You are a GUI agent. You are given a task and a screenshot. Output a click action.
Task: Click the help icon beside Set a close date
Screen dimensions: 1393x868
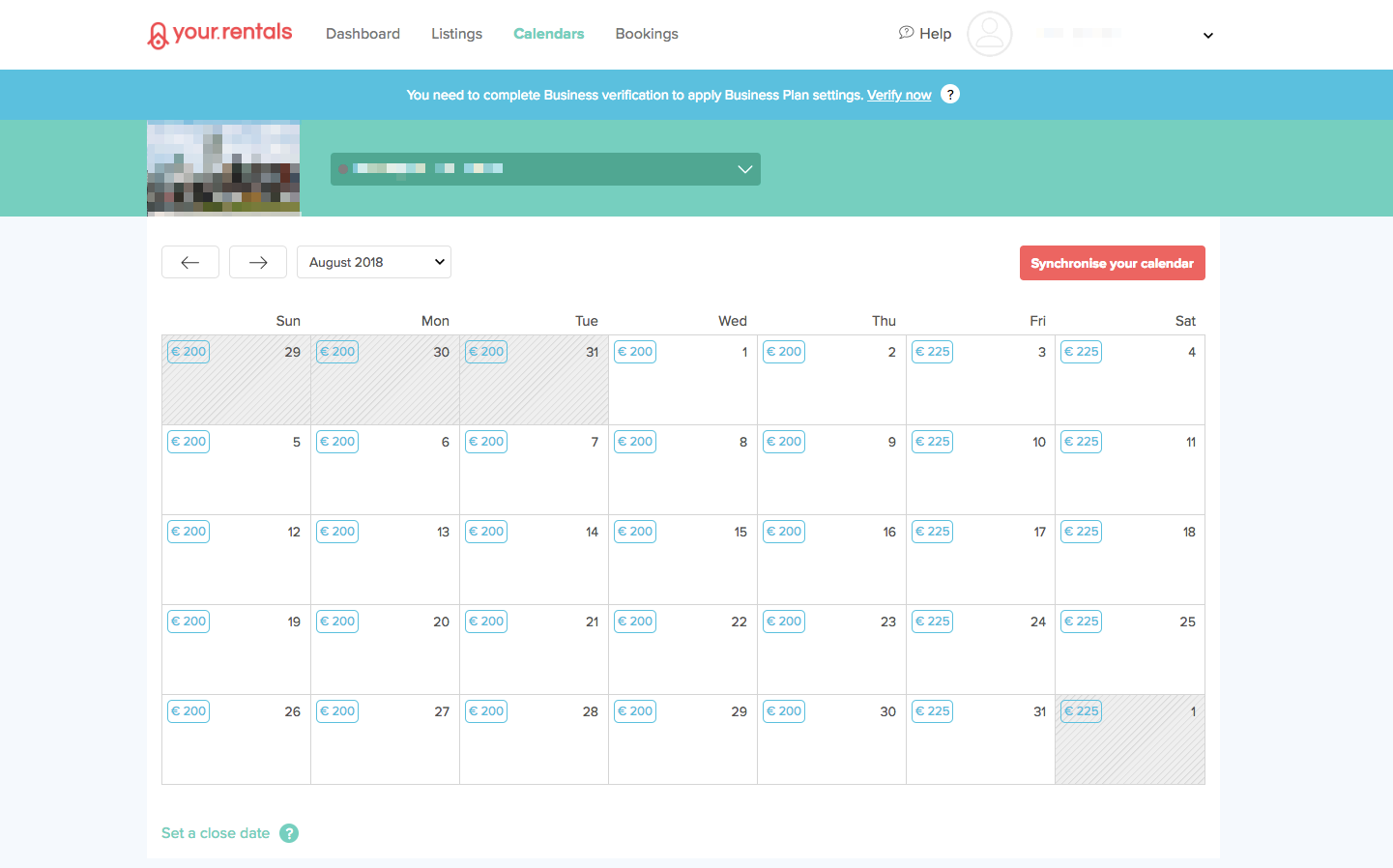tap(289, 833)
